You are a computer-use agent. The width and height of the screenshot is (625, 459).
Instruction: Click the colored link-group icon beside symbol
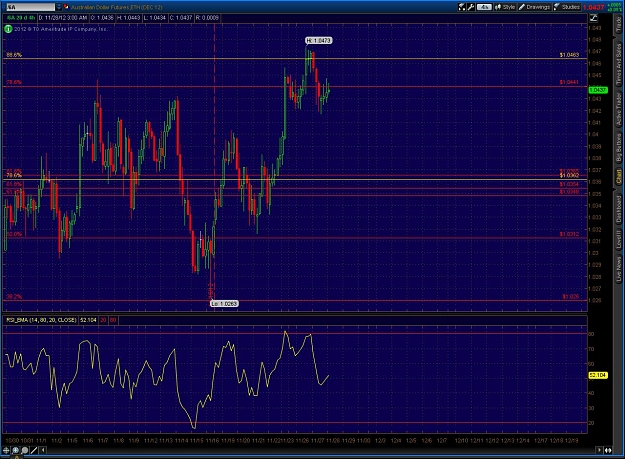[x=66, y=7]
